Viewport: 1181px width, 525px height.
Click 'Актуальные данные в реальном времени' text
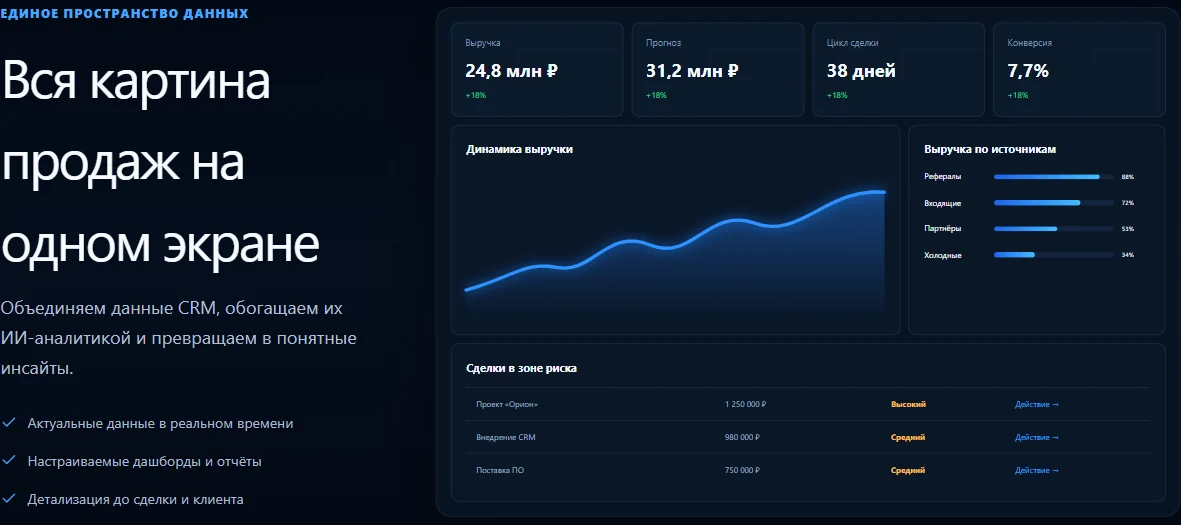tap(160, 423)
